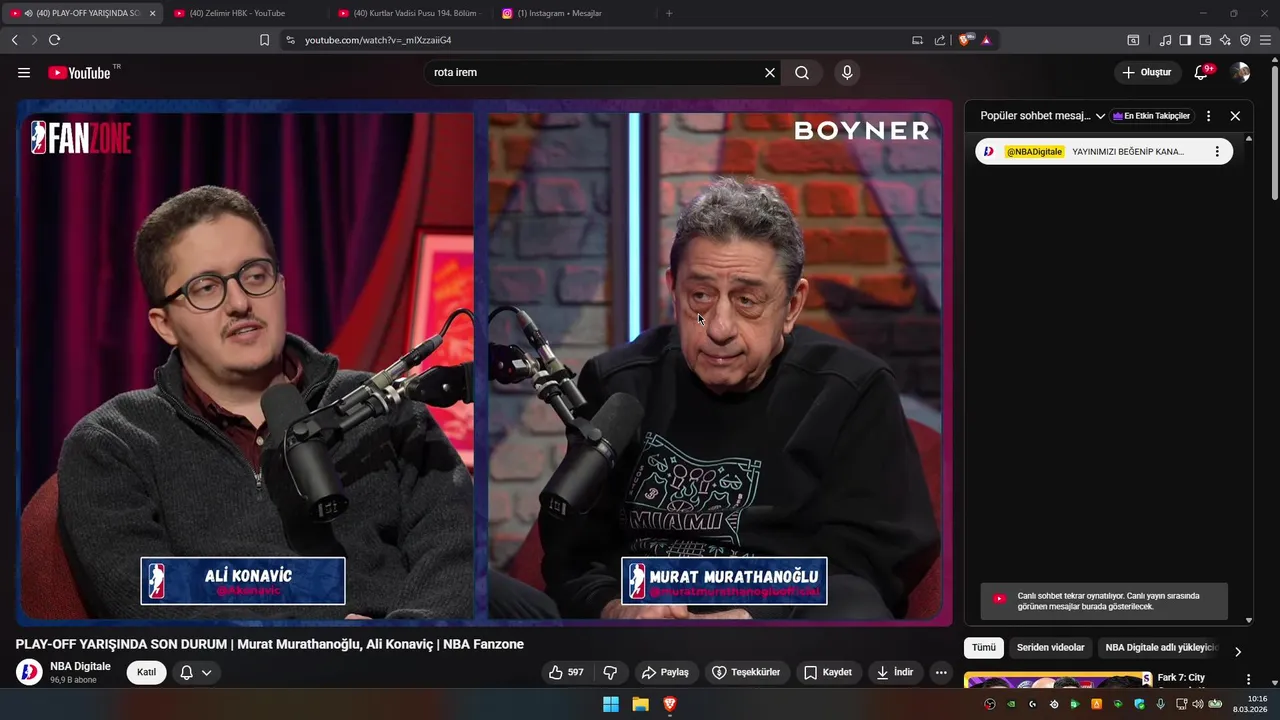Image resolution: width=1280 pixels, height=720 pixels.
Task: Share the video via Paylaş
Action: pyautogui.click(x=666, y=672)
